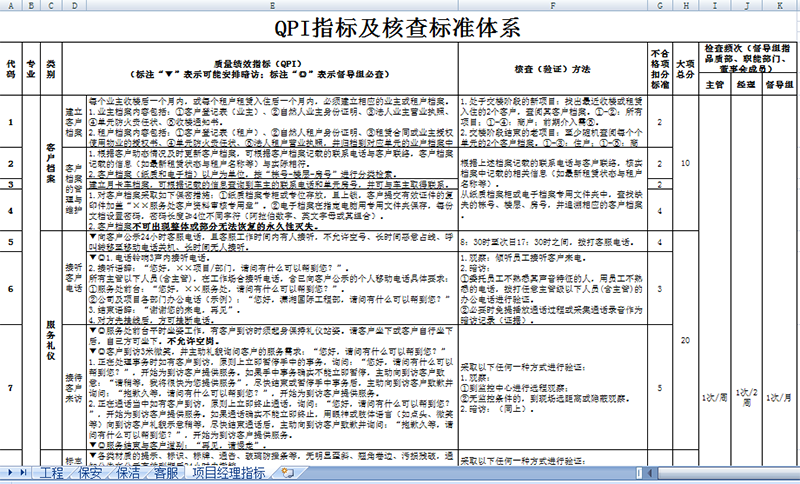
Task: Click the insert new worksheet icon
Action: (287, 473)
